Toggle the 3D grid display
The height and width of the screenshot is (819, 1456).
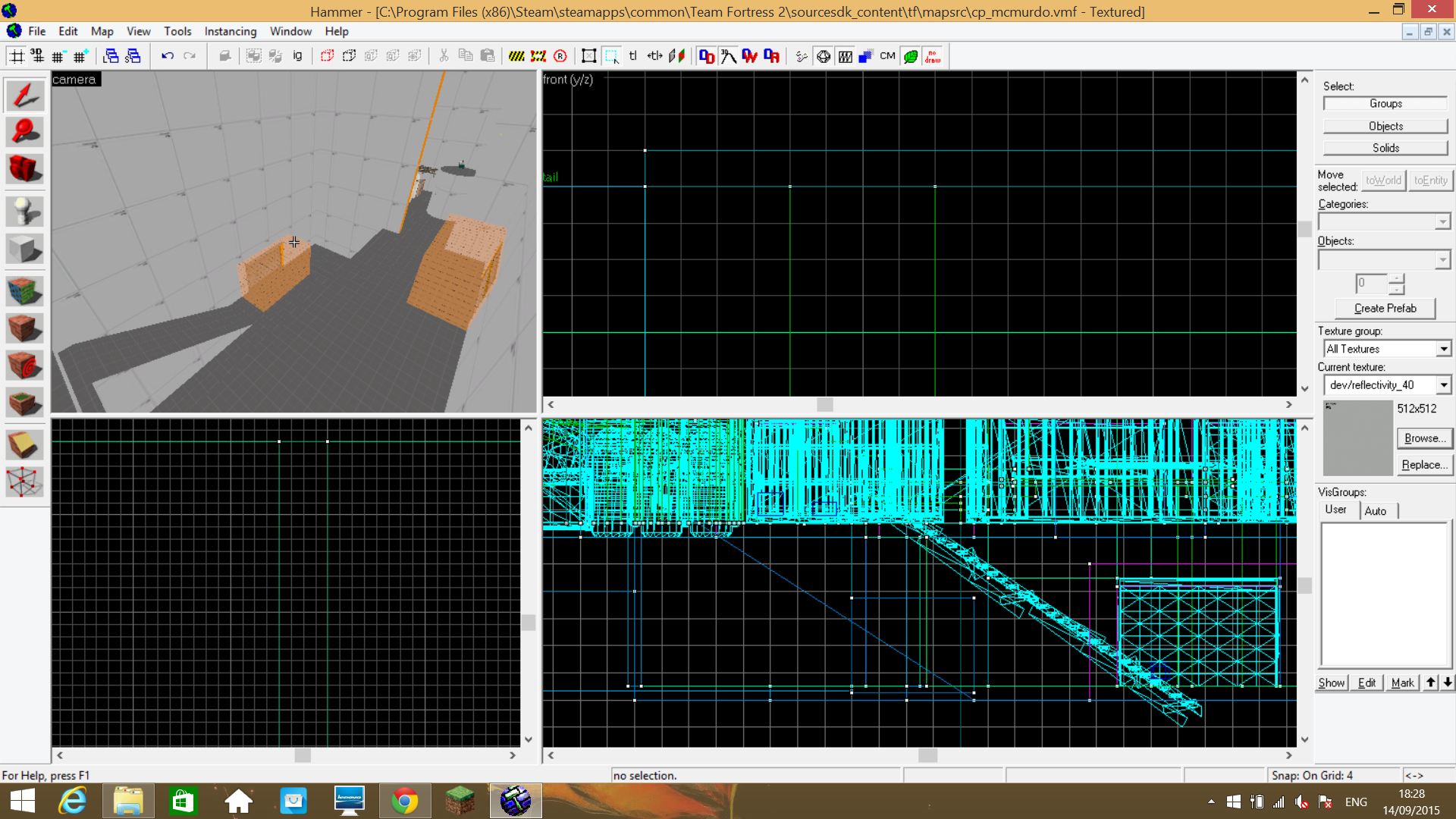pos(36,56)
